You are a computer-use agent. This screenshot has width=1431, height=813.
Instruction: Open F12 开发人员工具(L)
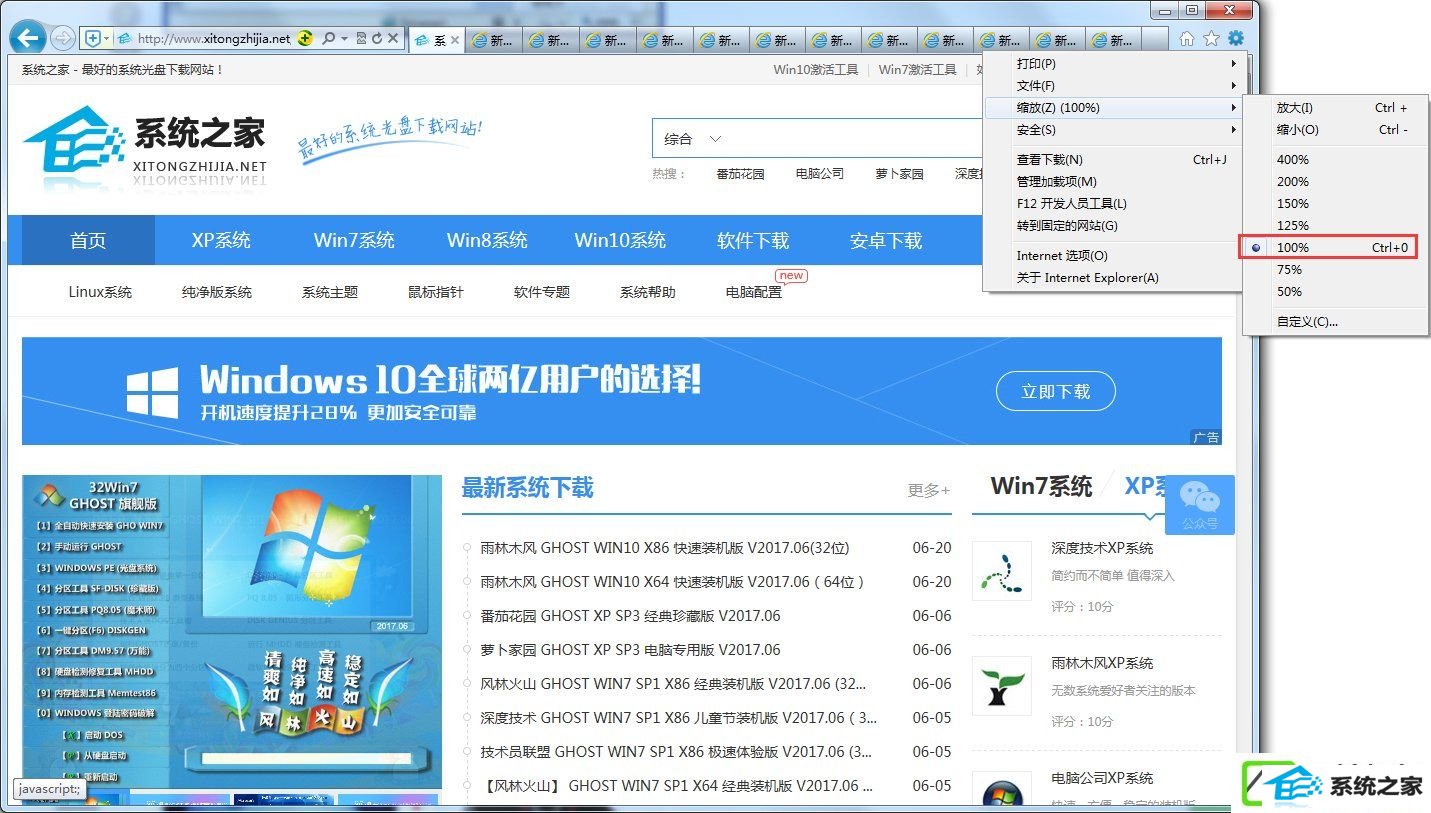[x=1113, y=204]
